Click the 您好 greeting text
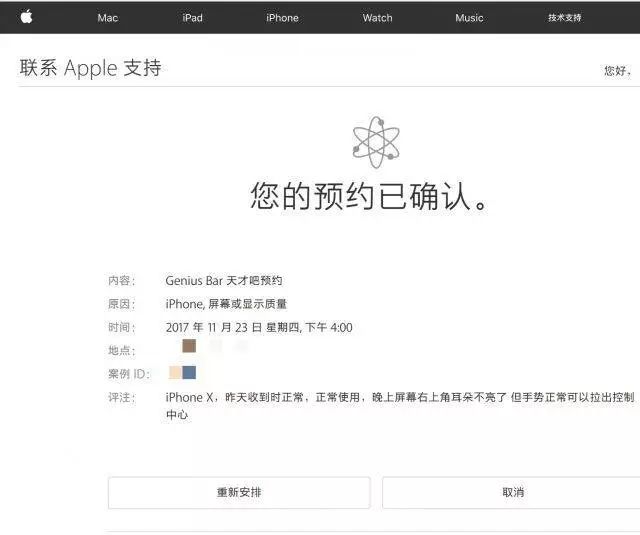Screen dimensions: 640x535 pos(617,71)
